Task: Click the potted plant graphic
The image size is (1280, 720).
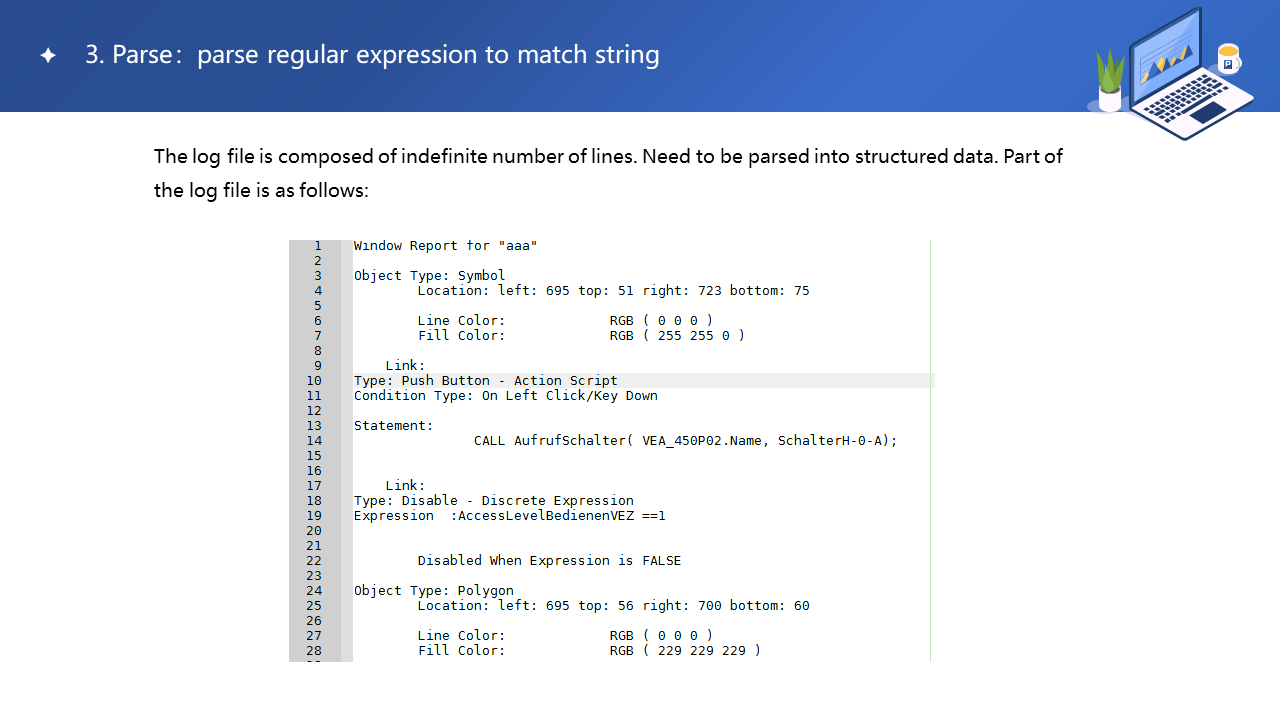Action: click(1110, 82)
